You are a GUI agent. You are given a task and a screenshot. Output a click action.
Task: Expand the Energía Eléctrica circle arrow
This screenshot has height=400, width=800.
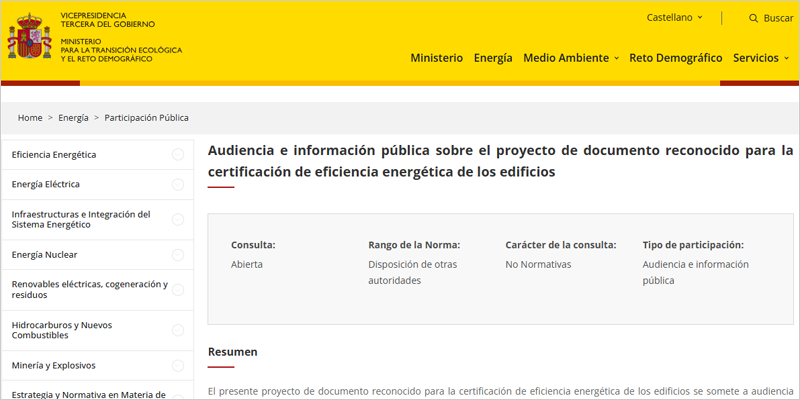[x=178, y=185]
